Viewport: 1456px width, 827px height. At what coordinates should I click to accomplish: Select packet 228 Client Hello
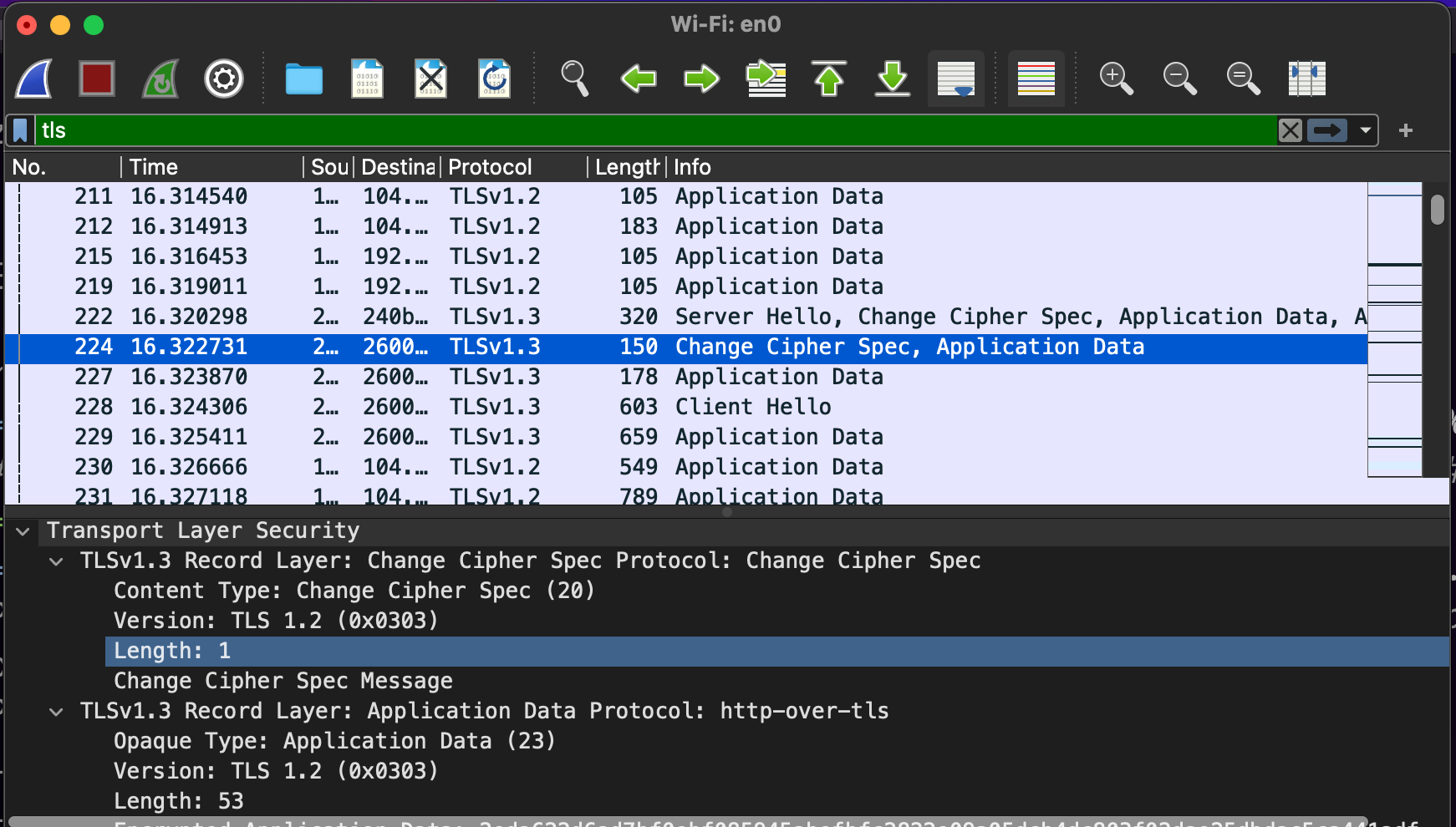tap(686, 407)
